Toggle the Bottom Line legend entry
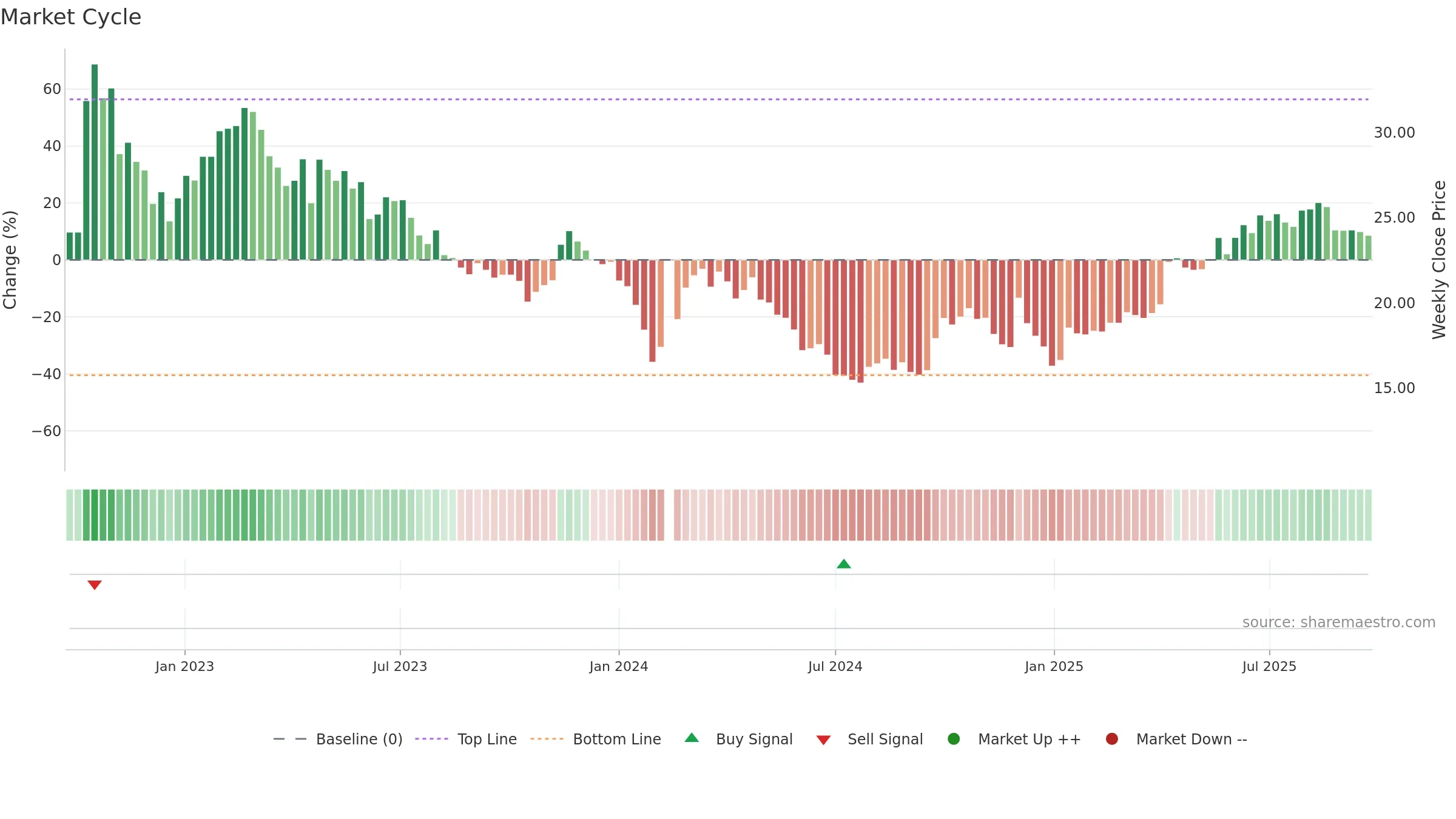 [x=596, y=739]
